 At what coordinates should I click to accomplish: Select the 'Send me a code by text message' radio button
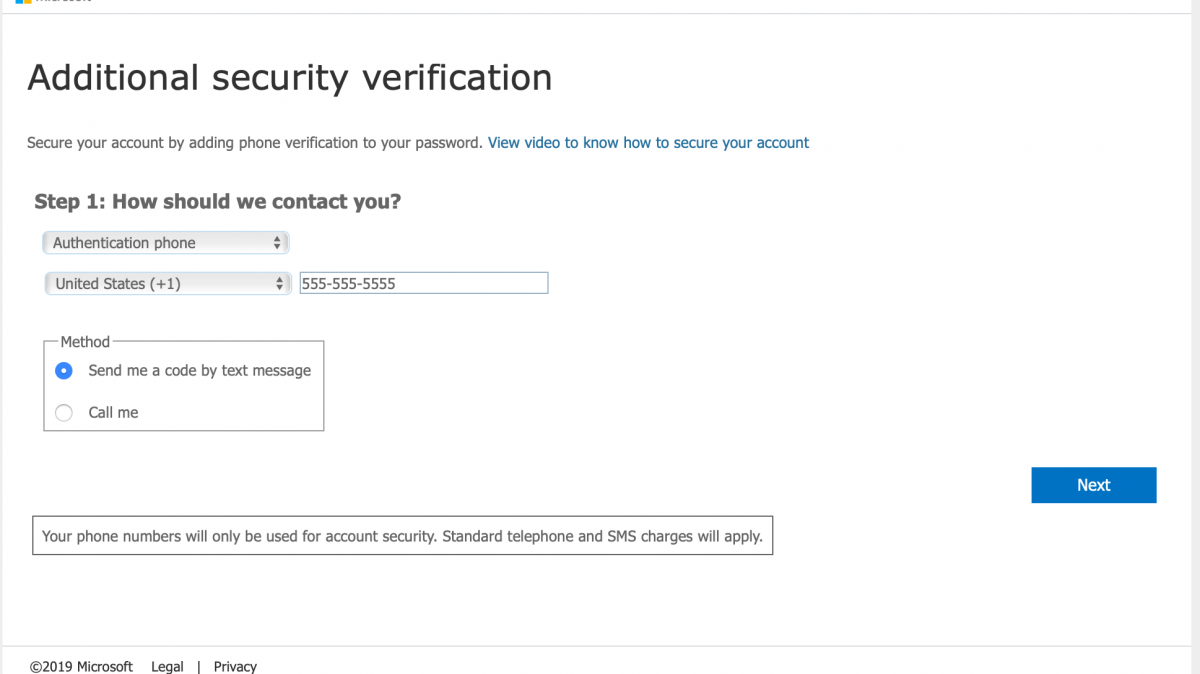pyautogui.click(x=64, y=371)
